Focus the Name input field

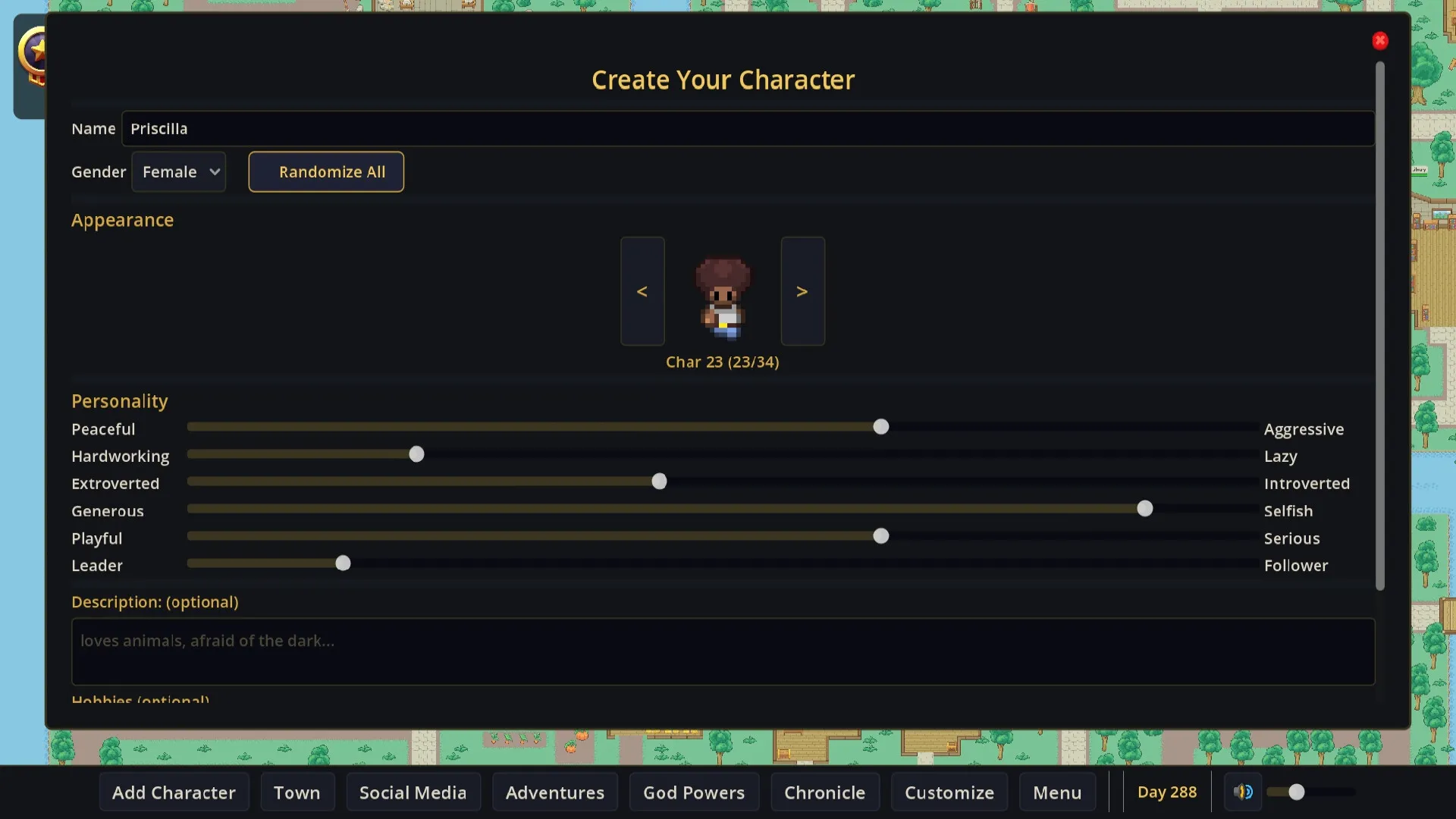click(748, 129)
